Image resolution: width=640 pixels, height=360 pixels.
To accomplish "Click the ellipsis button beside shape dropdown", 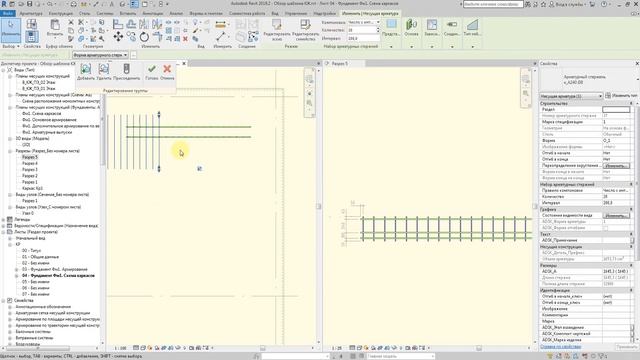I will (133, 55).
